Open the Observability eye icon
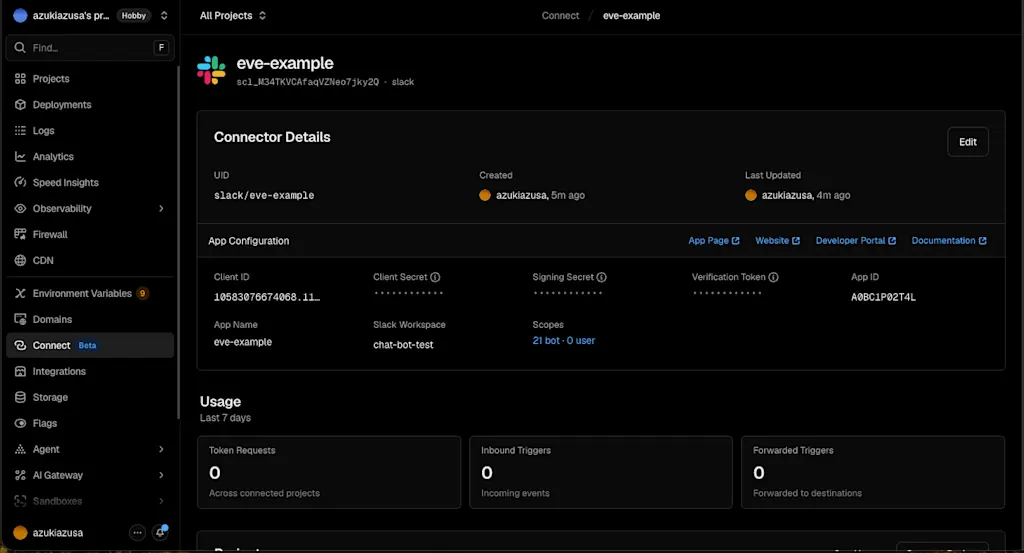This screenshot has width=1024, height=553. click(x=20, y=208)
